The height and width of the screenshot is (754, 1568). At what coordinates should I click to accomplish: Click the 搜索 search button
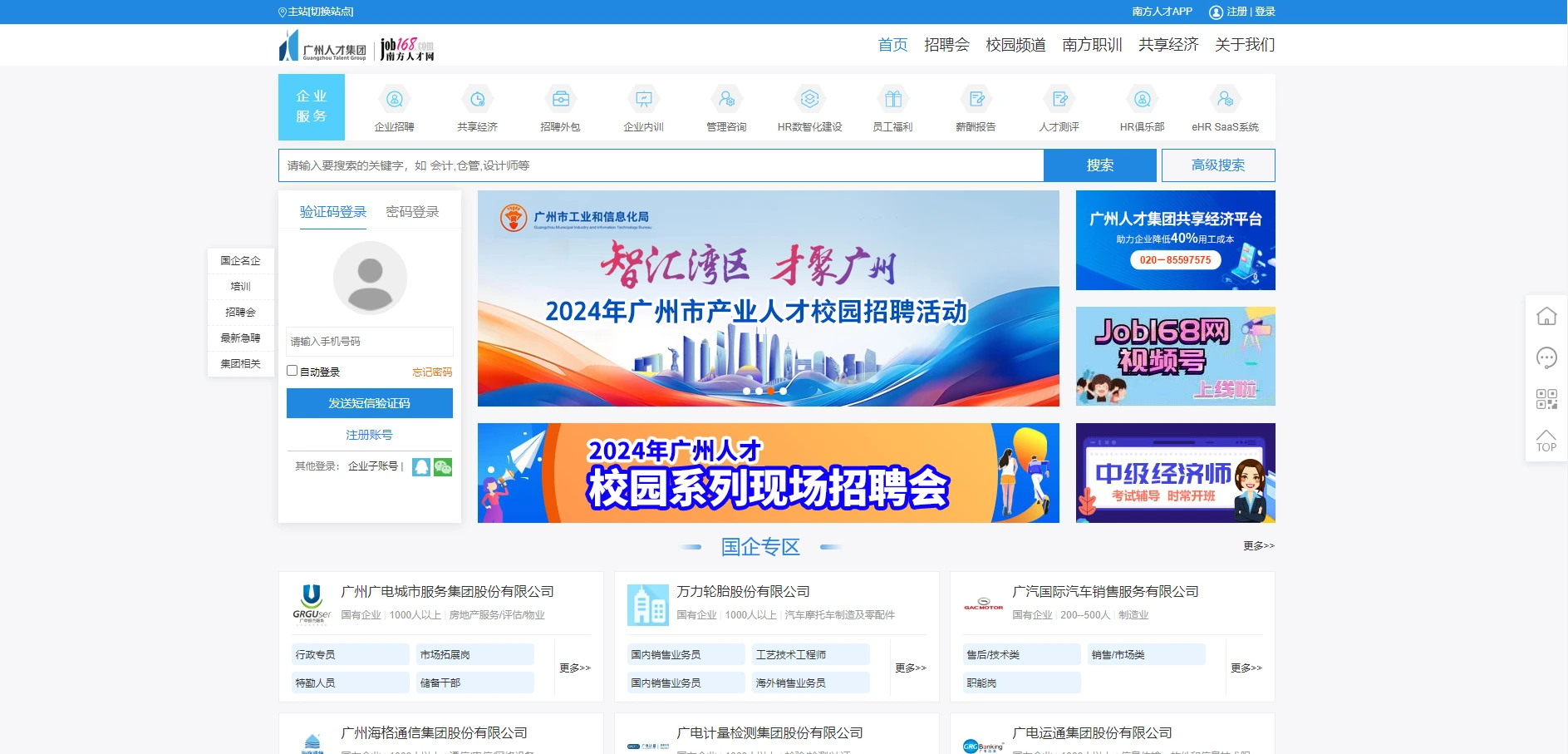1100,165
